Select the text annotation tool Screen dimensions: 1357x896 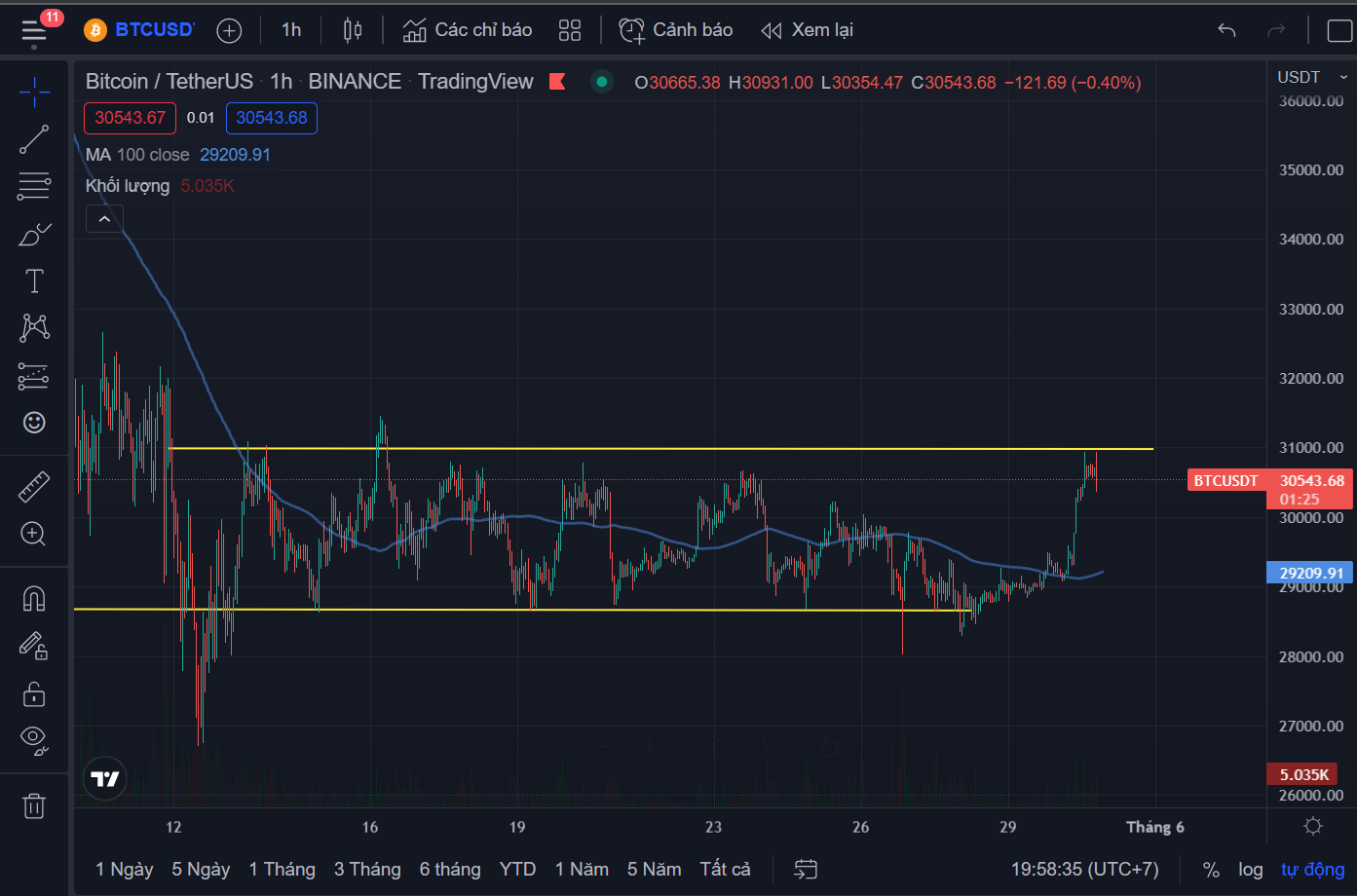pyautogui.click(x=34, y=281)
